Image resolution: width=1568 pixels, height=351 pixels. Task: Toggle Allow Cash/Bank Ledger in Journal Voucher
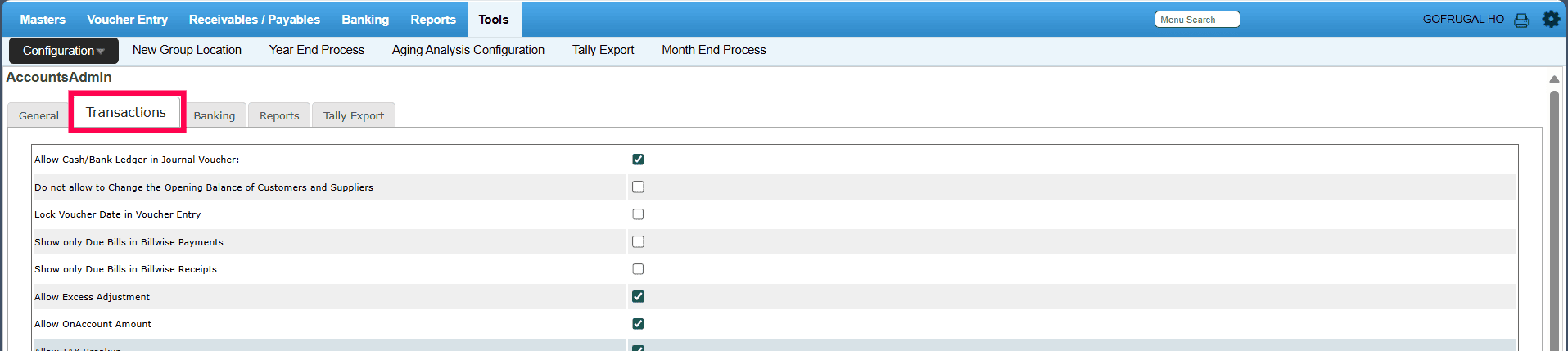click(x=638, y=160)
